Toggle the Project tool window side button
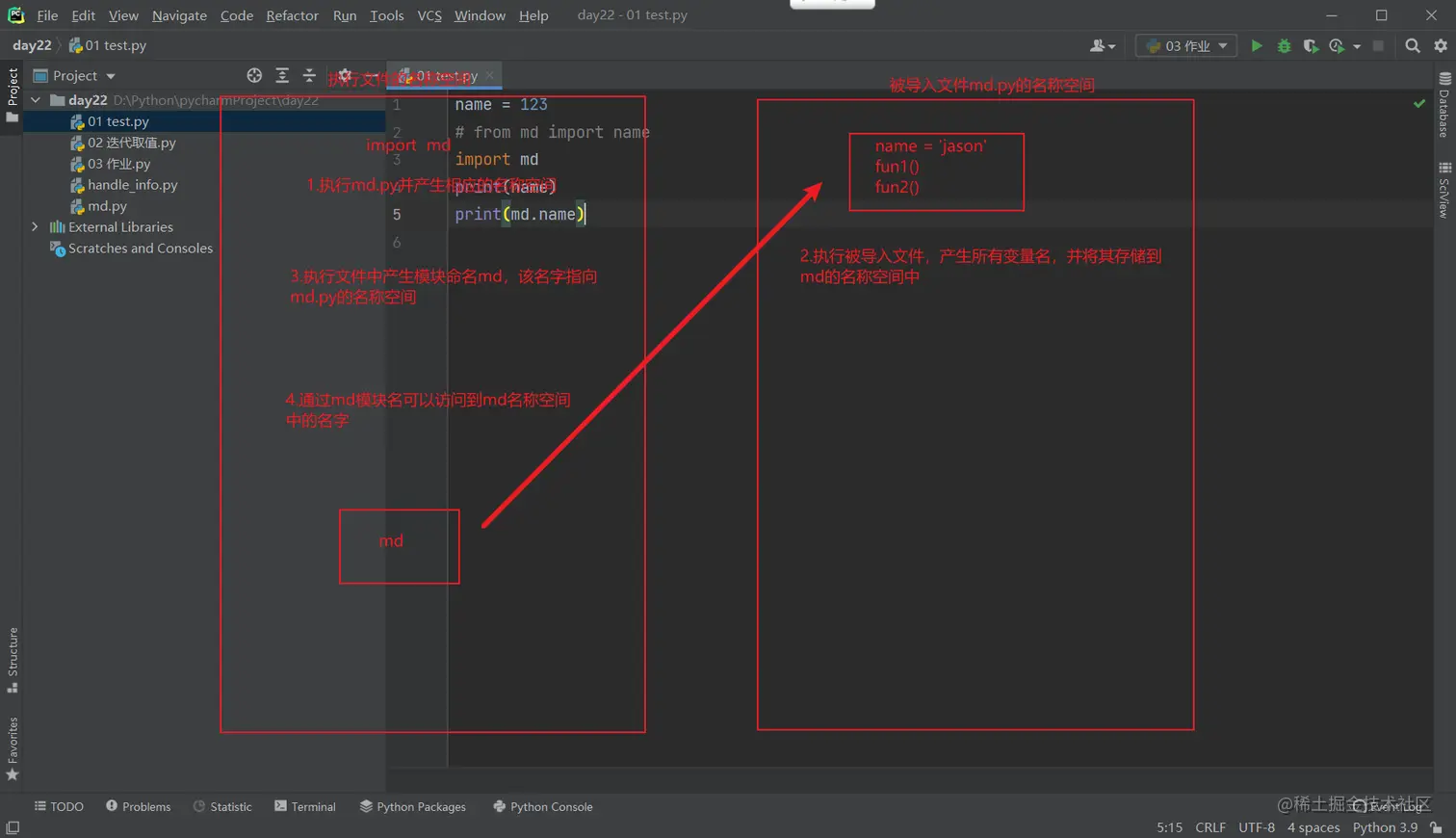Image resolution: width=1456 pixels, height=838 pixels. pyautogui.click(x=13, y=93)
